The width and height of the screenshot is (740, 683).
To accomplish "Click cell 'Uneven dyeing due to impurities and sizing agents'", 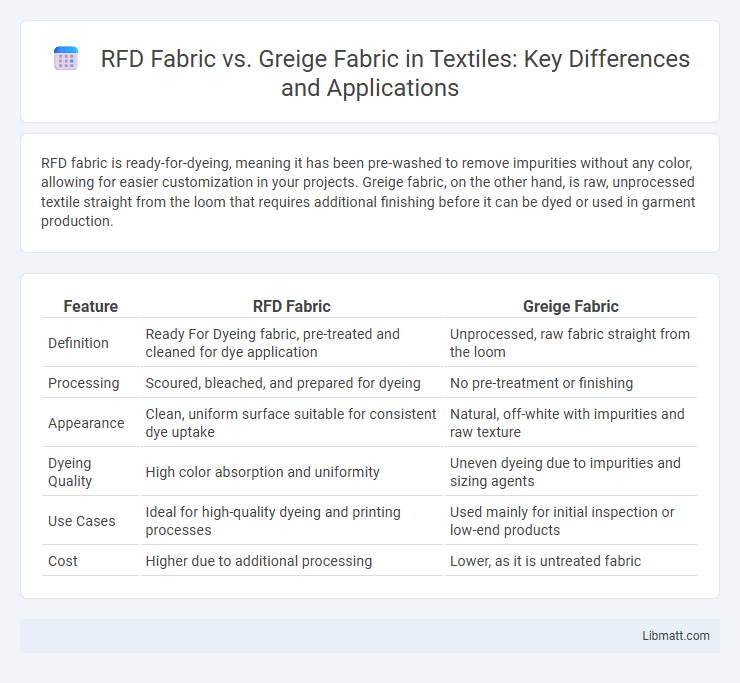I will (571, 472).
